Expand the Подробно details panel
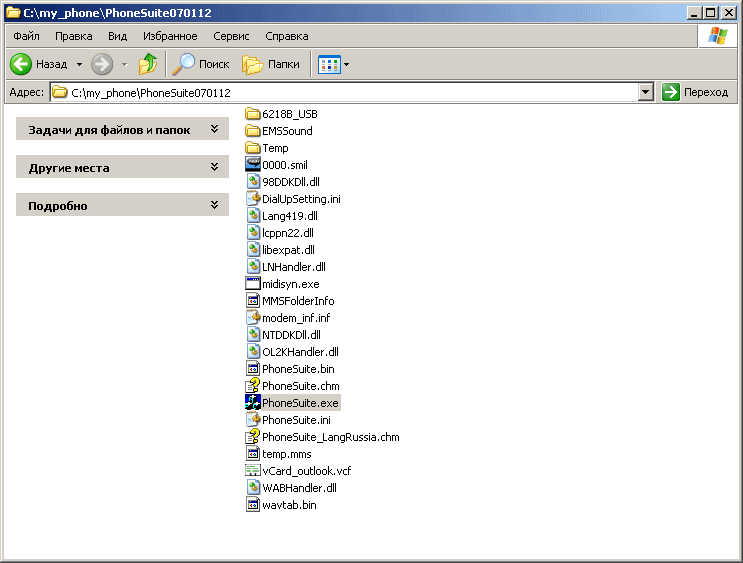 click(122, 205)
